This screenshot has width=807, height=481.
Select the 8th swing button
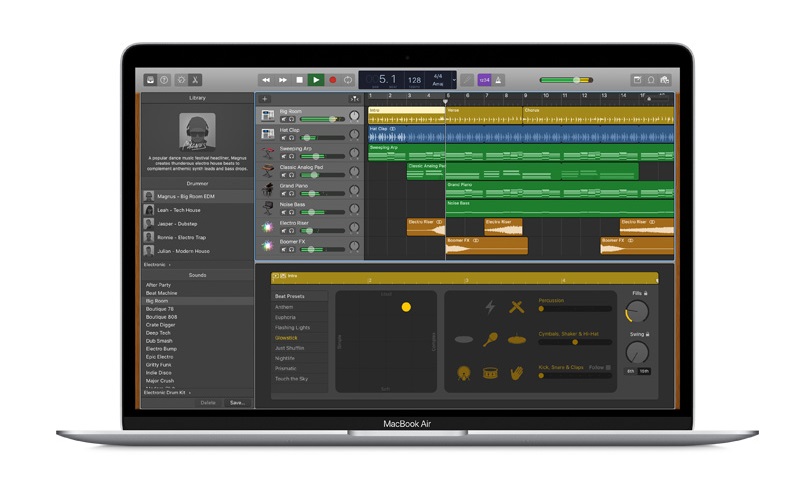pos(631,371)
